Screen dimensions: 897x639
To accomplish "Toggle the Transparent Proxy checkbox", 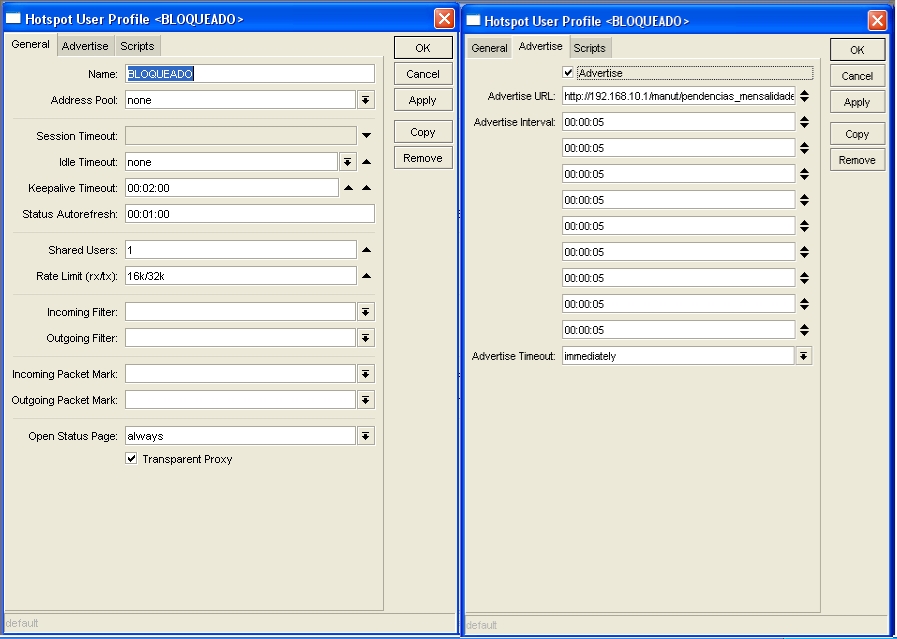I will coord(132,458).
